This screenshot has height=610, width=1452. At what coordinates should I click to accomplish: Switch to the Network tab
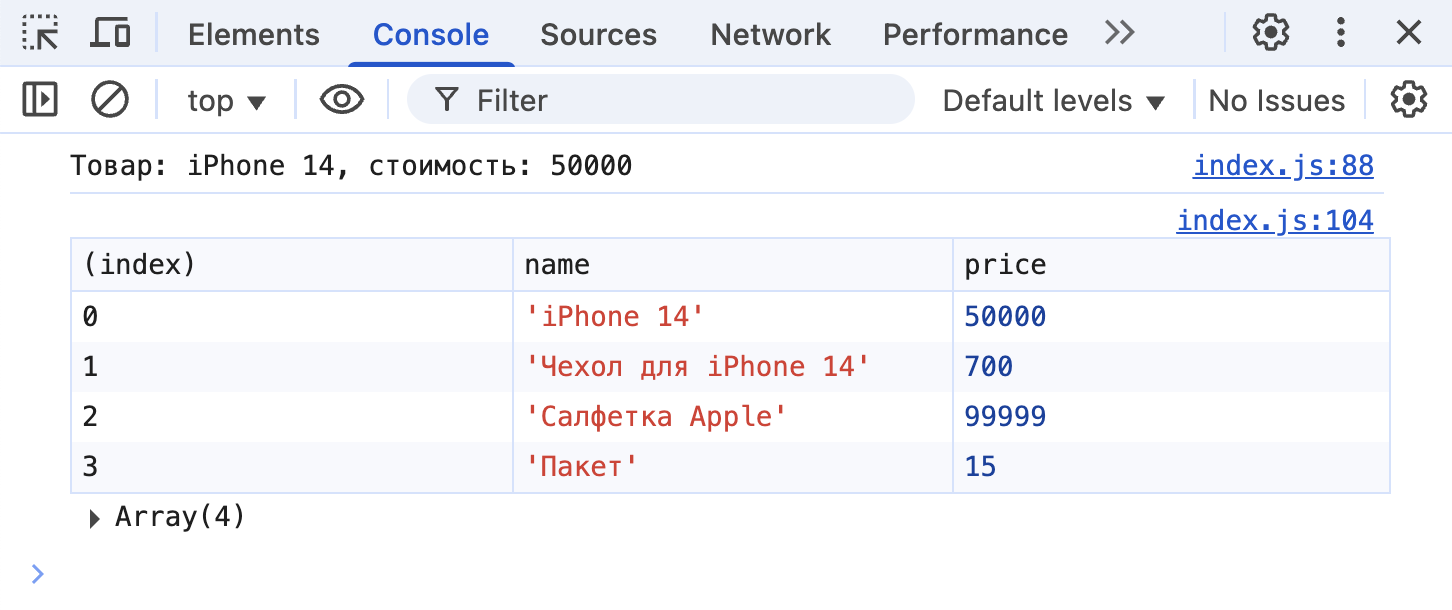[770, 35]
